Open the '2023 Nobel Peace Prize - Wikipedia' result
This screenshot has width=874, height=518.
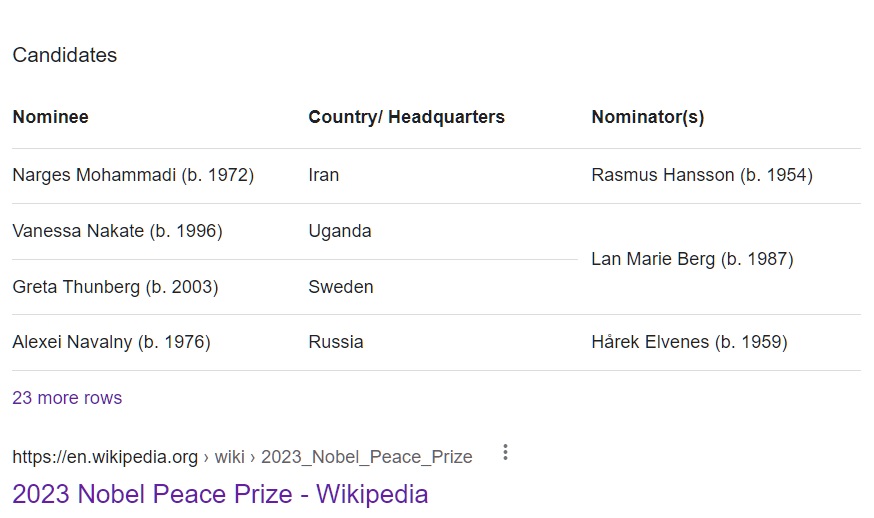click(220, 494)
